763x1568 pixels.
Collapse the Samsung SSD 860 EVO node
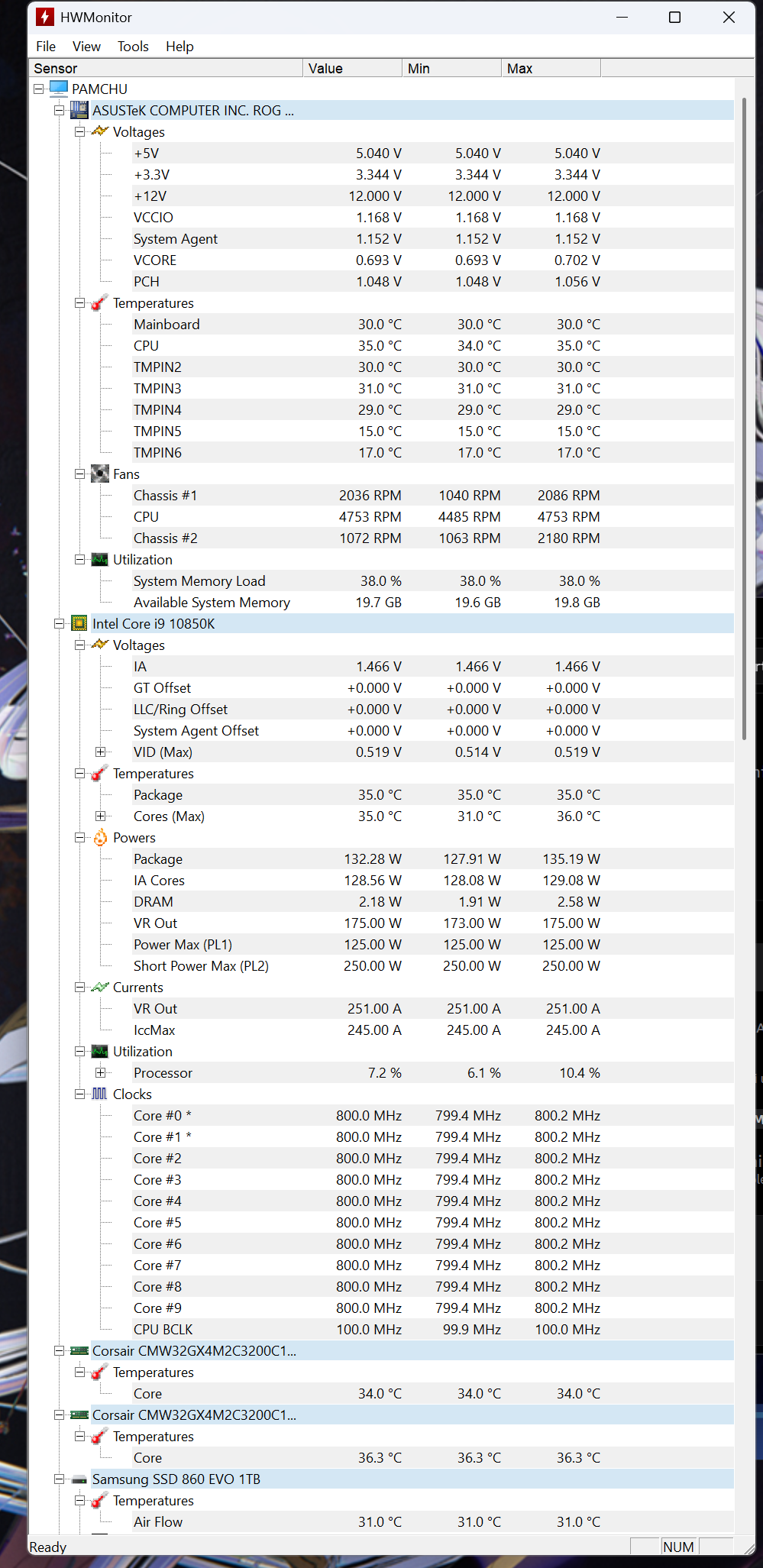tap(59, 1479)
